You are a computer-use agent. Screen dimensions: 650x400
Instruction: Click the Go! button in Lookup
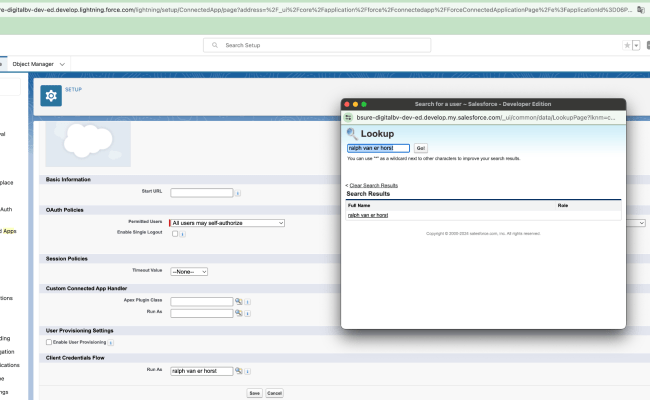421,148
